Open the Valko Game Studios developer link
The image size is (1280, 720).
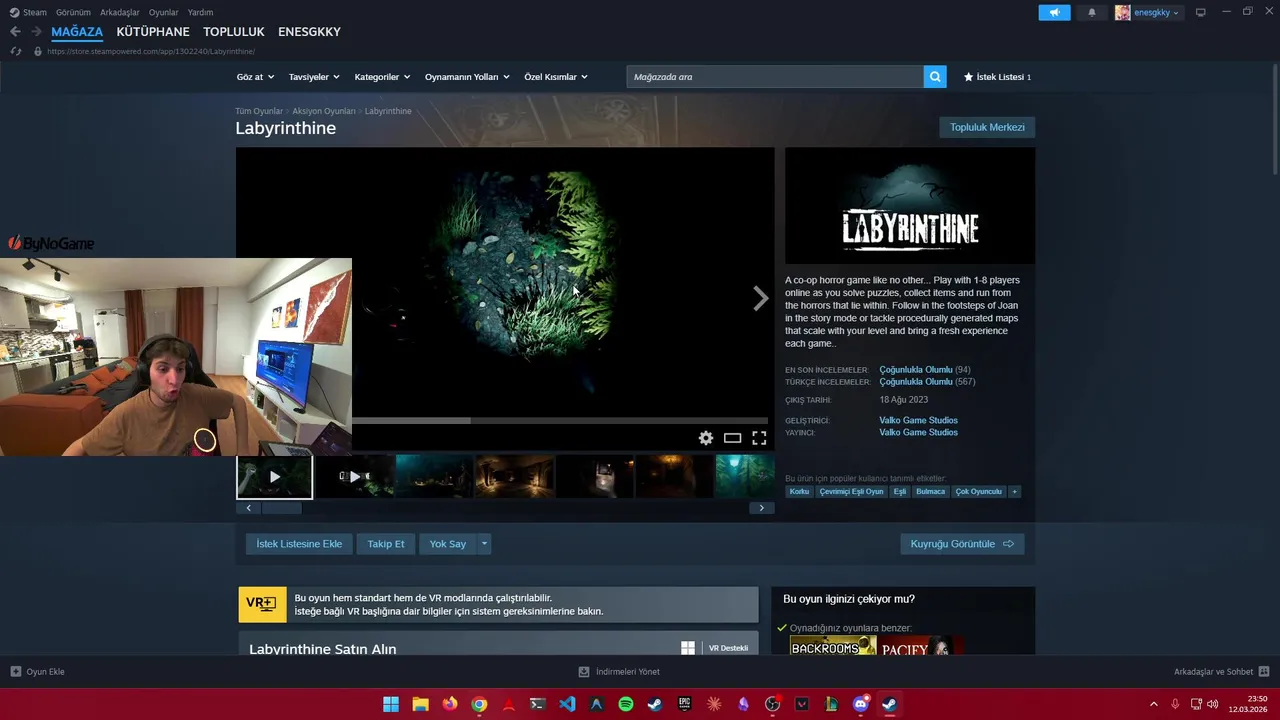[918, 420]
